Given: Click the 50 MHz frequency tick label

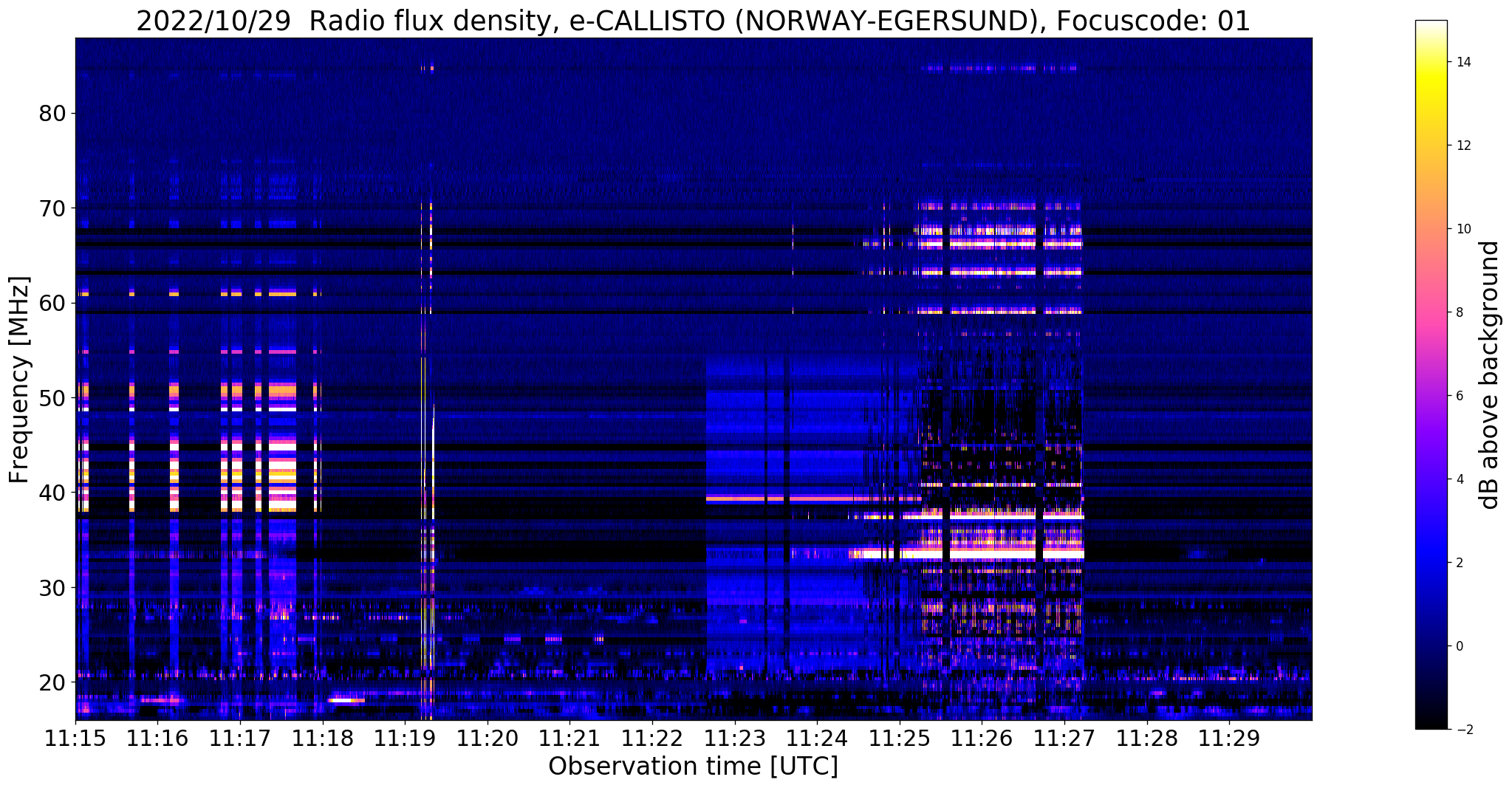Looking at the screenshot, I should tap(52, 398).
